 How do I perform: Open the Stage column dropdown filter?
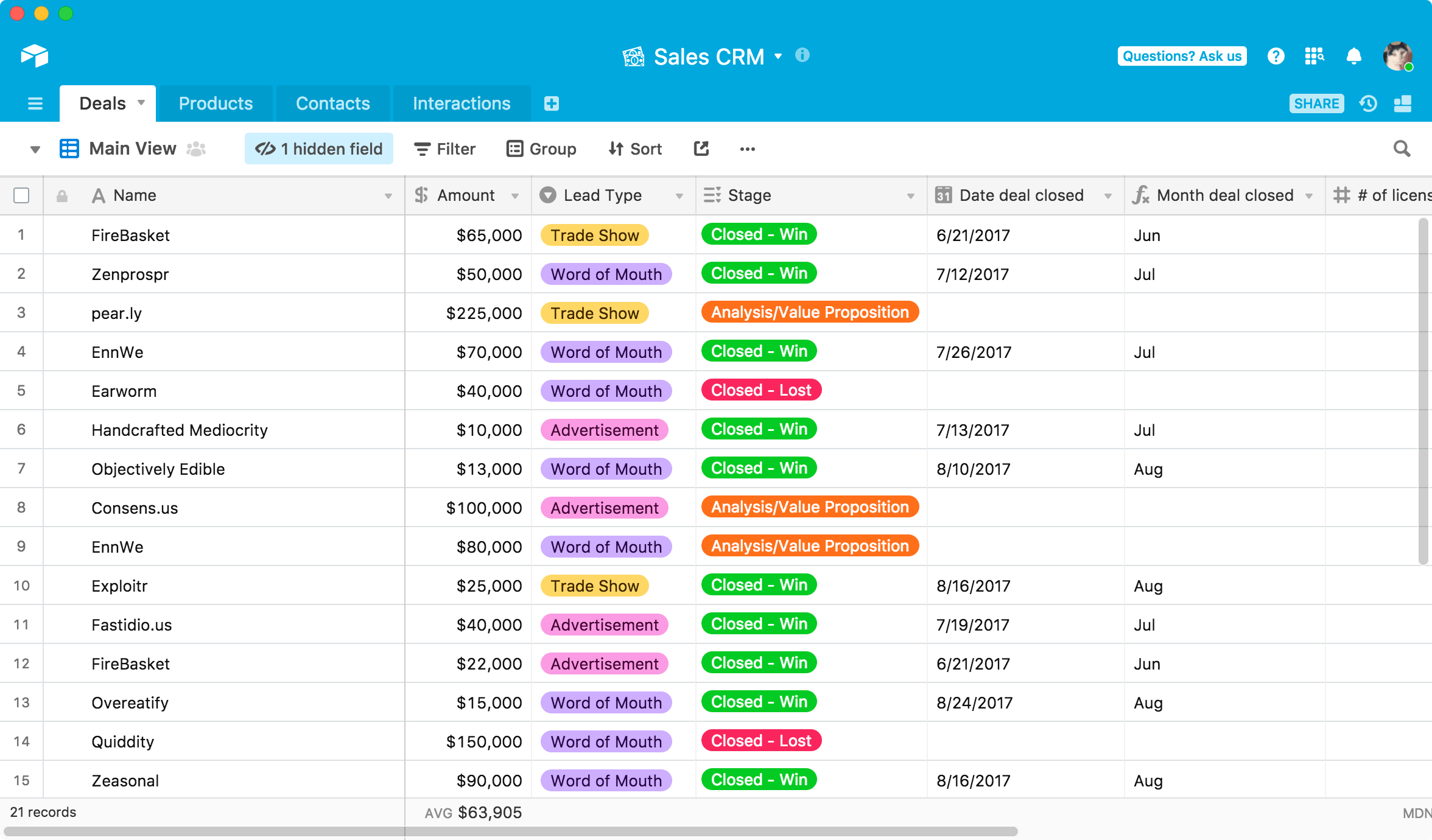coord(909,196)
